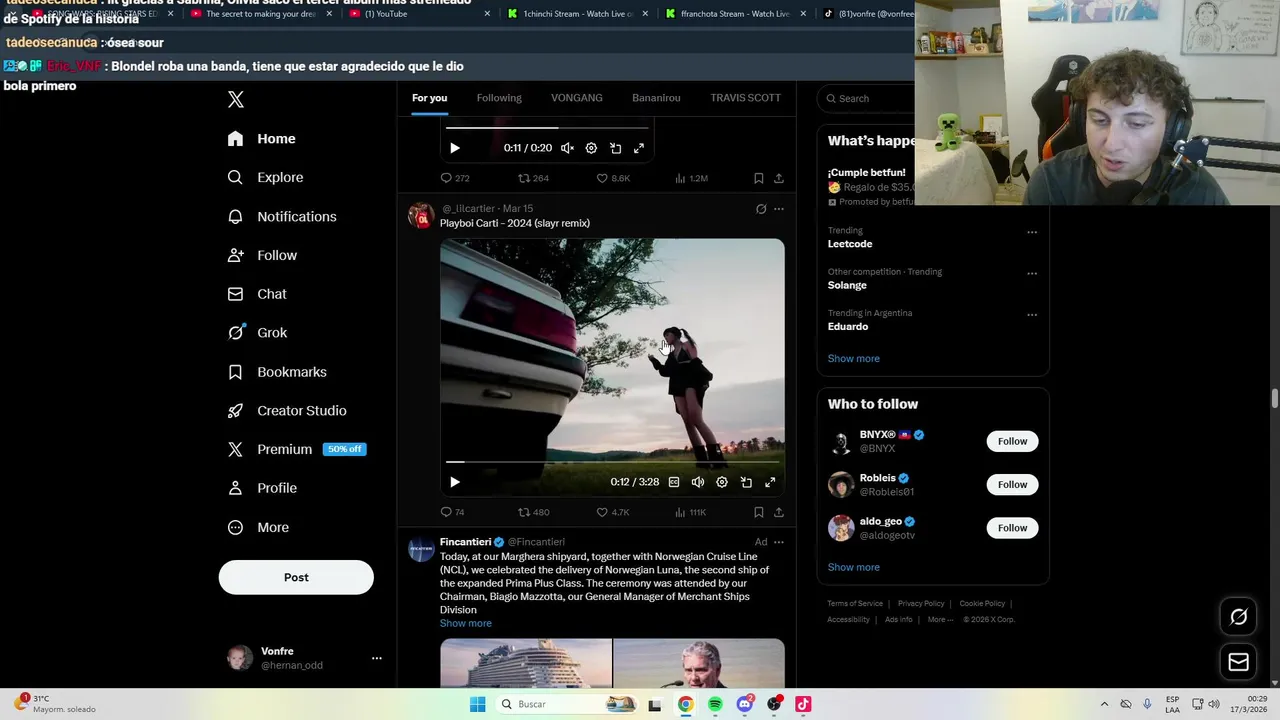Follow Robleis account
The image size is (1280, 720).
tap(1012, 485)
